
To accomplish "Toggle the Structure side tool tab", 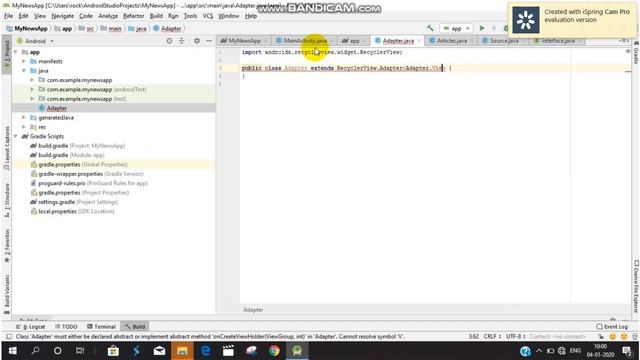I will tap(7, 200).
